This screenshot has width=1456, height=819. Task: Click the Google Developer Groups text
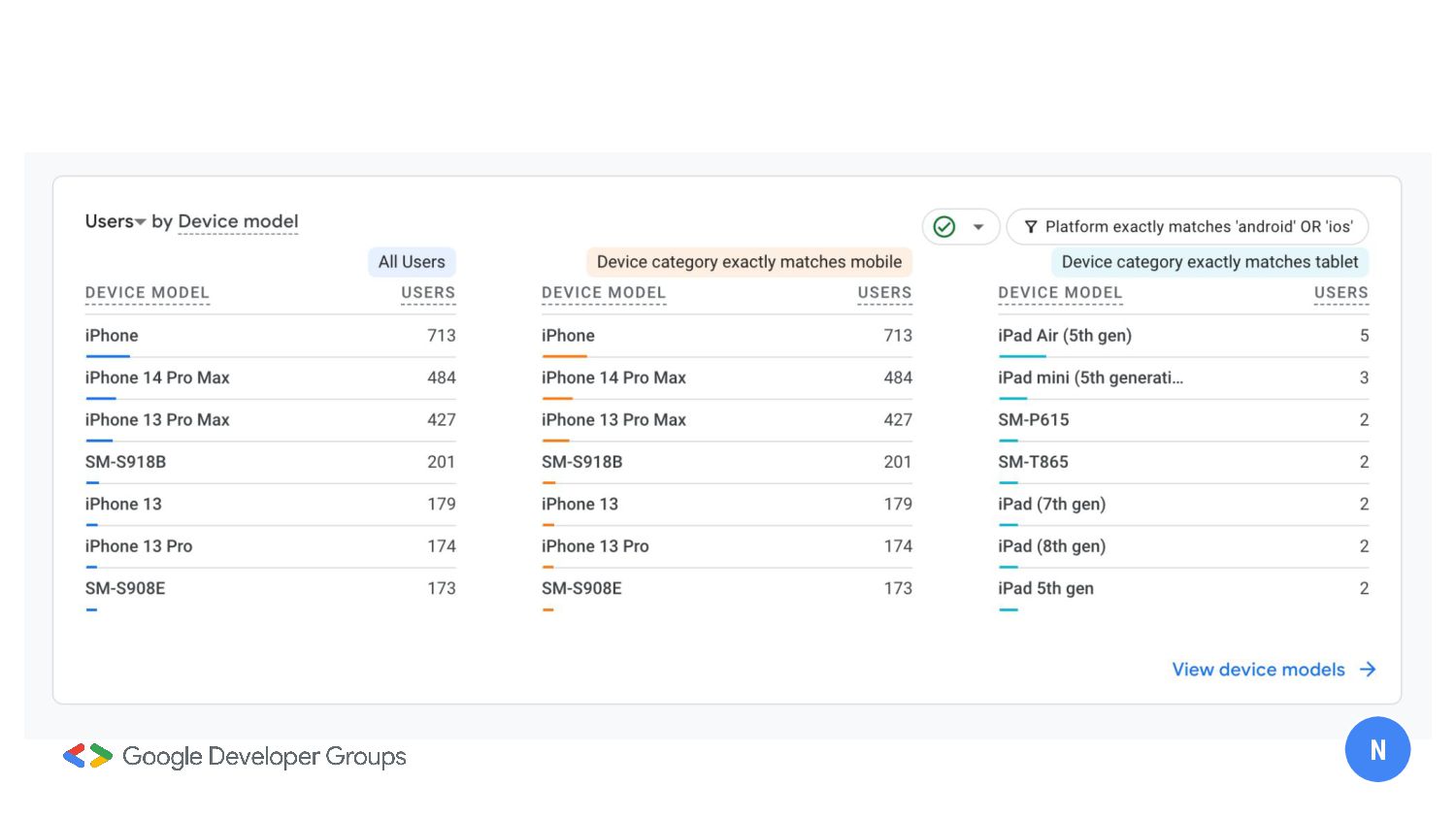pos(264,756)
